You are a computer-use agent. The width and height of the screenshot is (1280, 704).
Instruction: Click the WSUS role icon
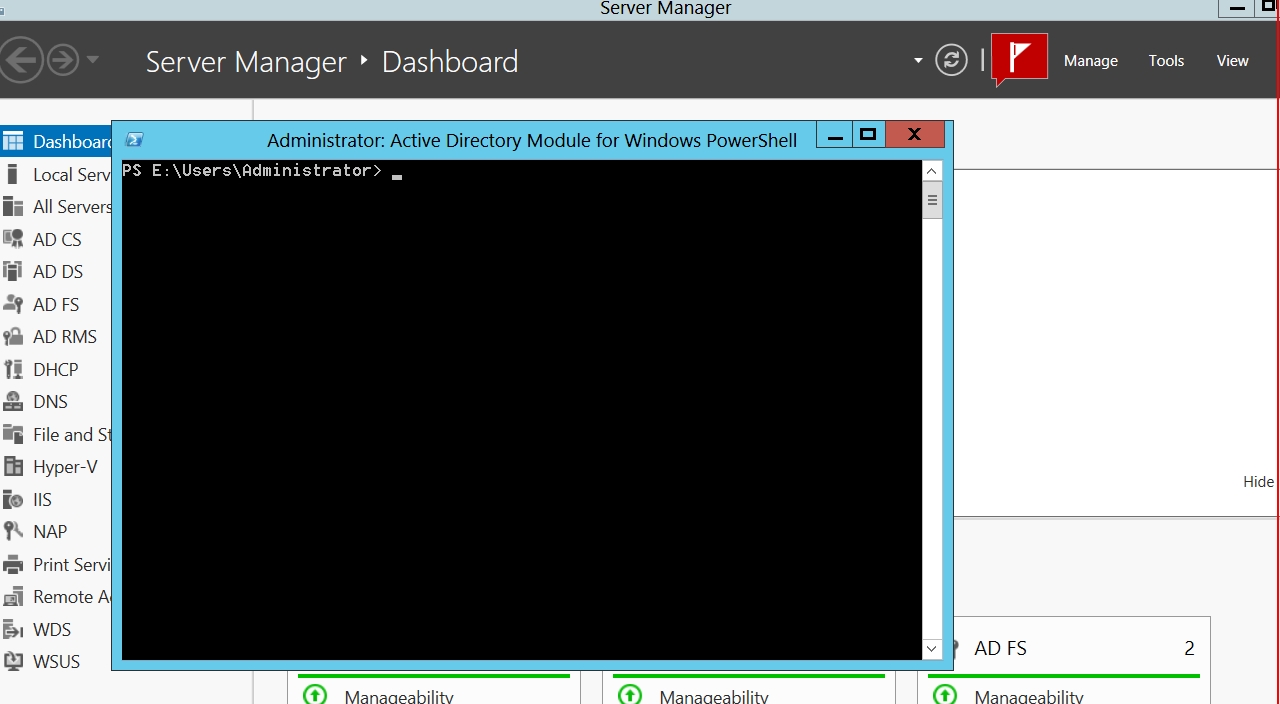click(x=13, y=661)
